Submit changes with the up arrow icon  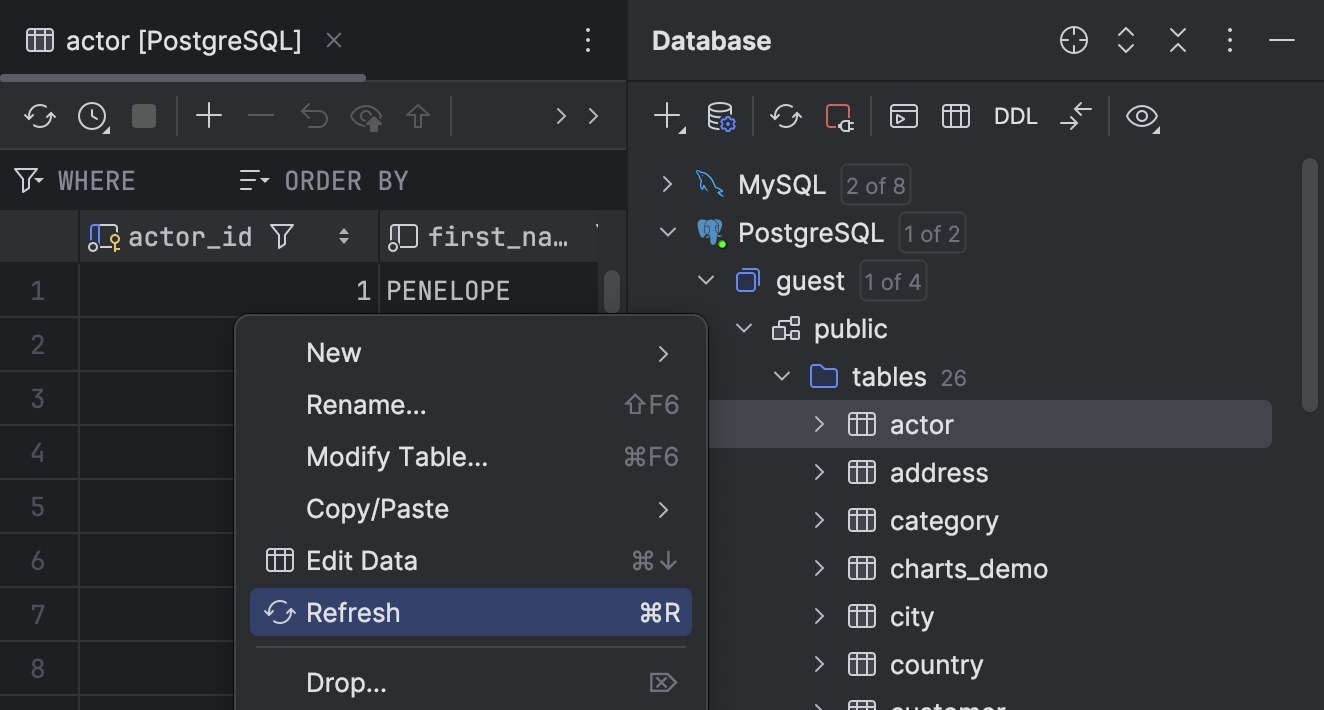coord(419,116)
